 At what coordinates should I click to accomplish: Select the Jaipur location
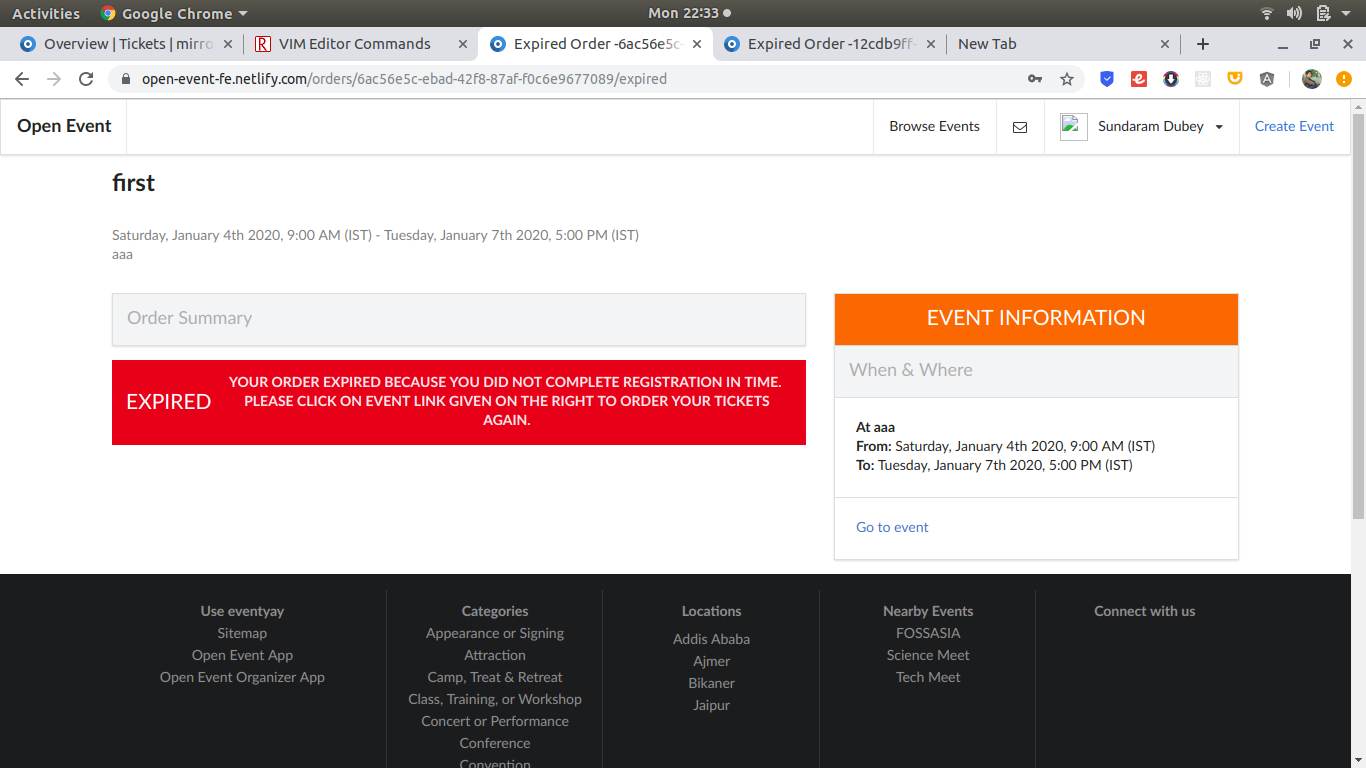(x=711, y=705)
